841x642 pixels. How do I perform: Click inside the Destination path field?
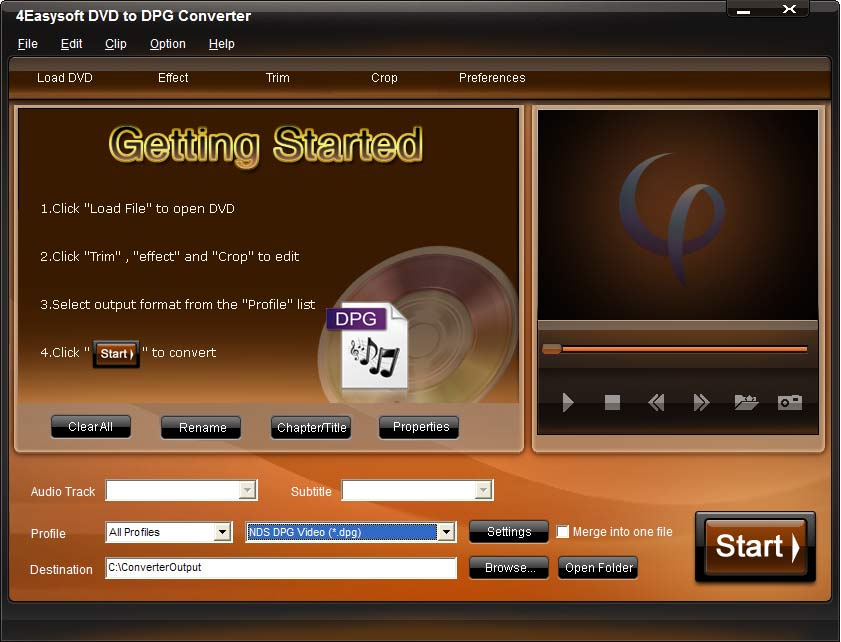click(x=280, y=568)
